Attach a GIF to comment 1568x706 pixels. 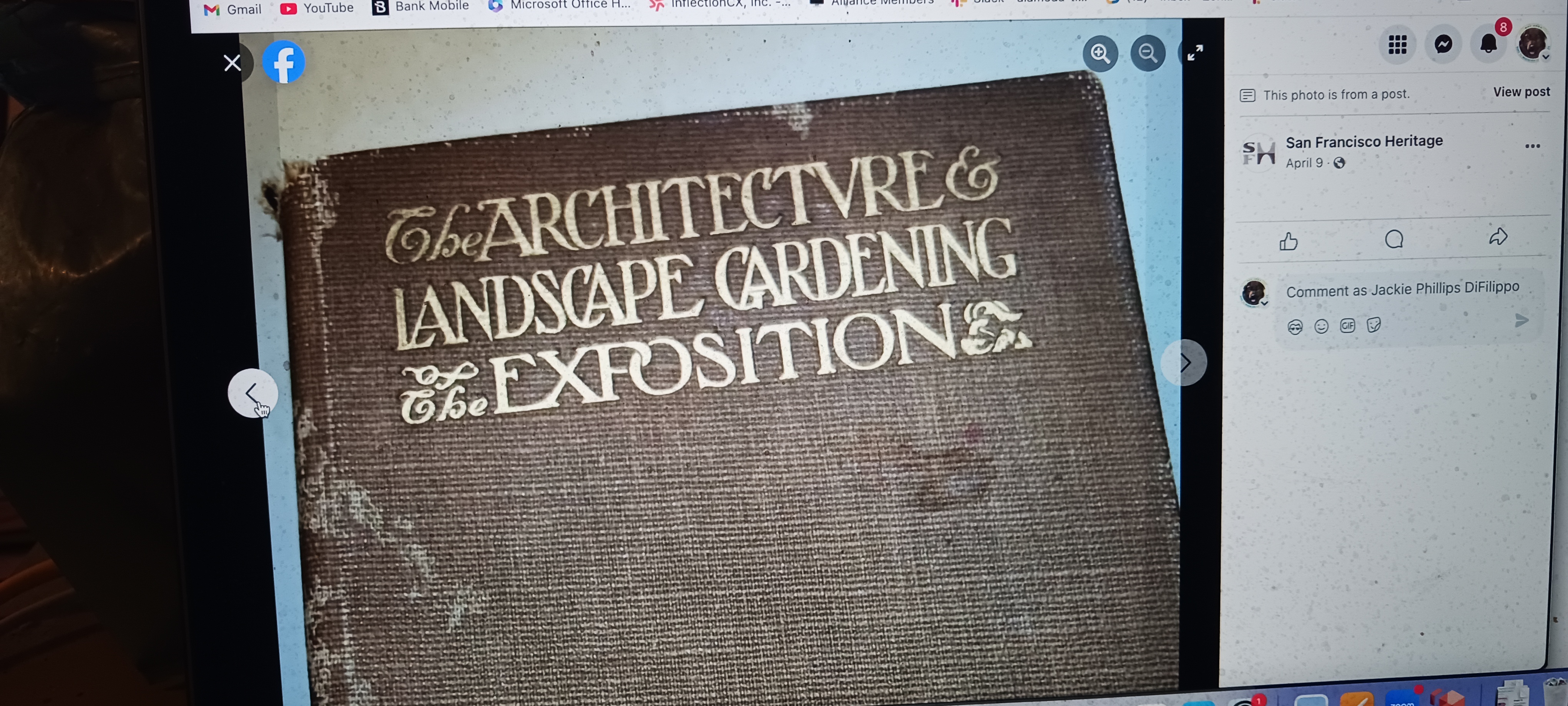[1347, 326]
